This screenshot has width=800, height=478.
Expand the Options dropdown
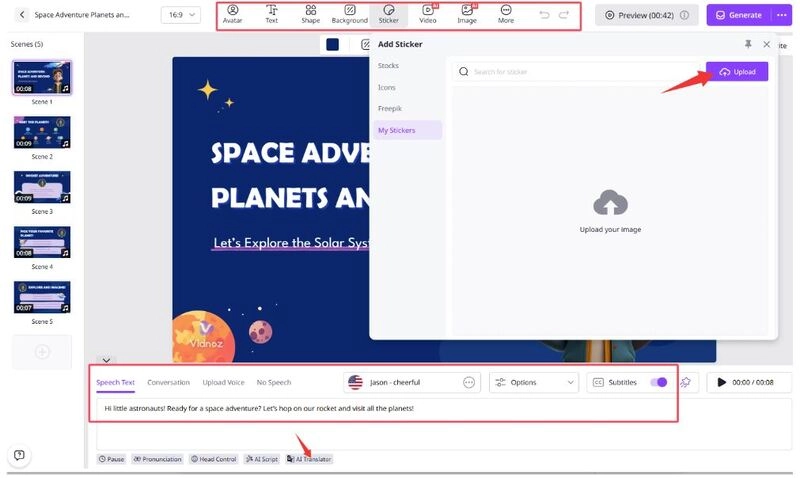[x=534, y=383]
